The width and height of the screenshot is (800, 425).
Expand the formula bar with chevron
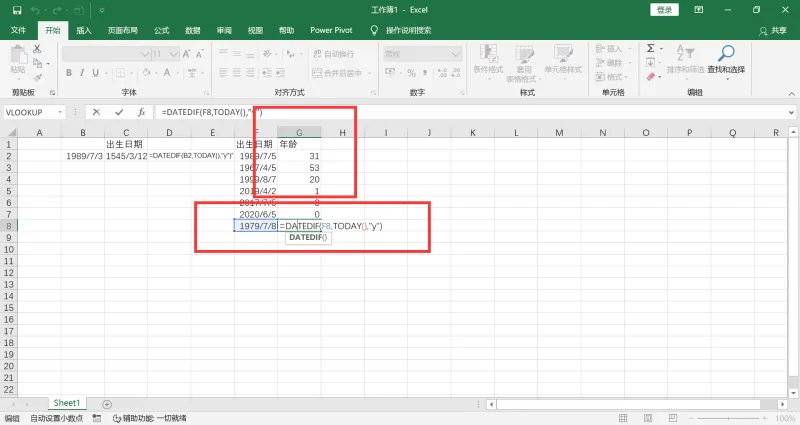[x=791, y=112]
